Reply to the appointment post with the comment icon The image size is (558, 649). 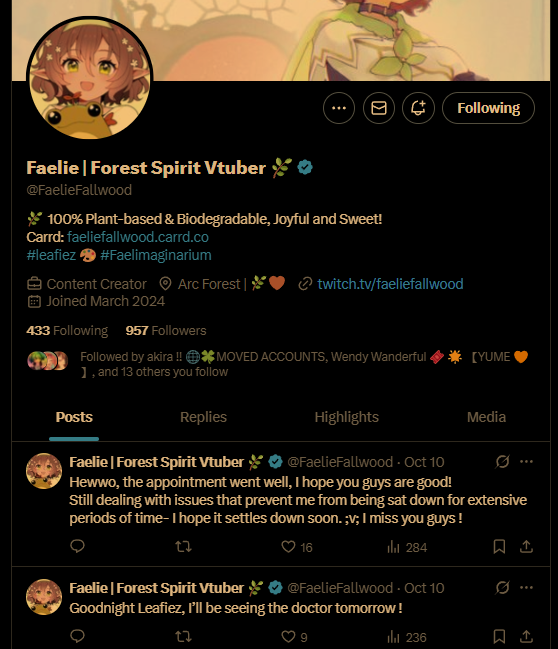pos(77,546)
